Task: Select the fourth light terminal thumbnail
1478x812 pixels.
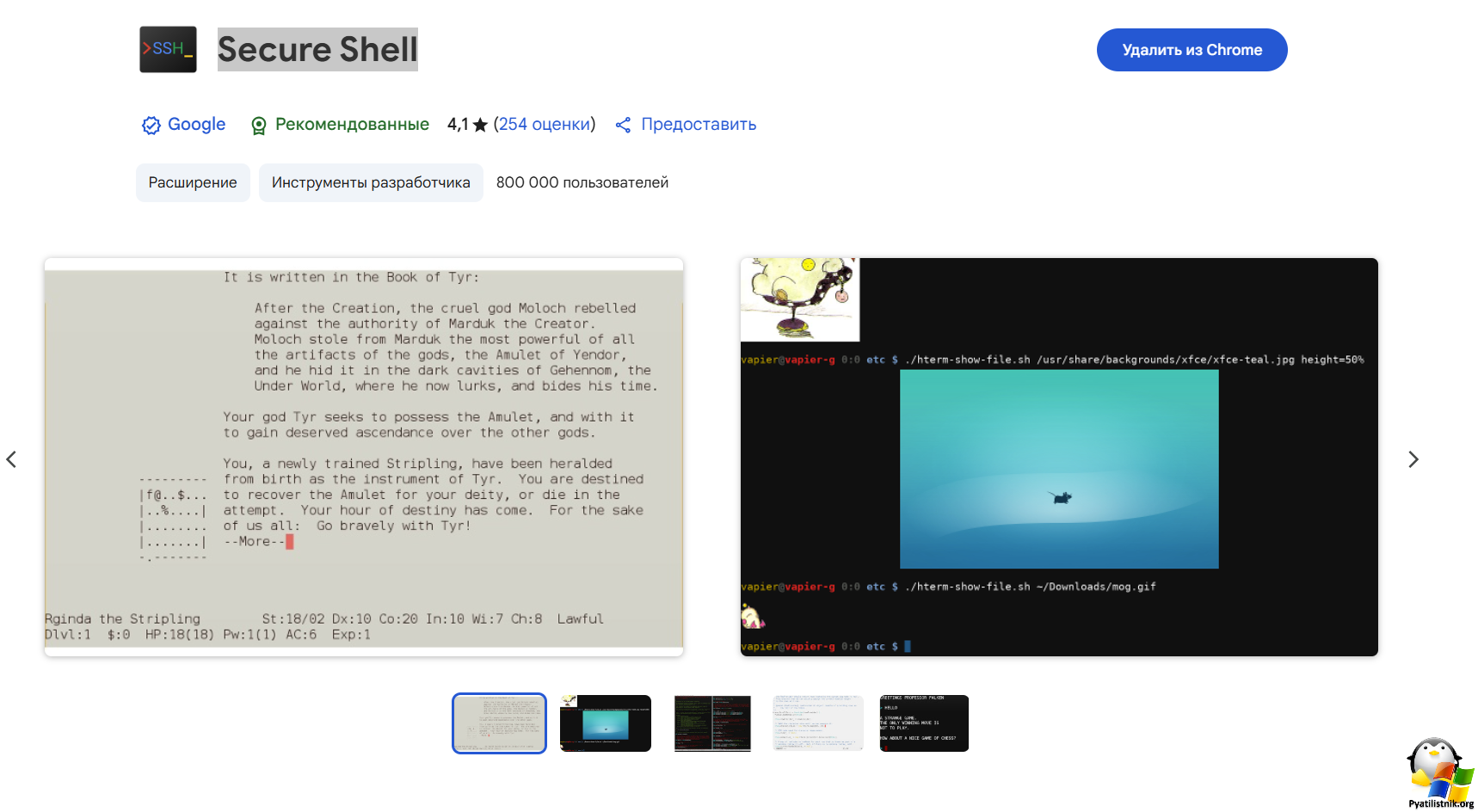Action: (x=817, y=723)
